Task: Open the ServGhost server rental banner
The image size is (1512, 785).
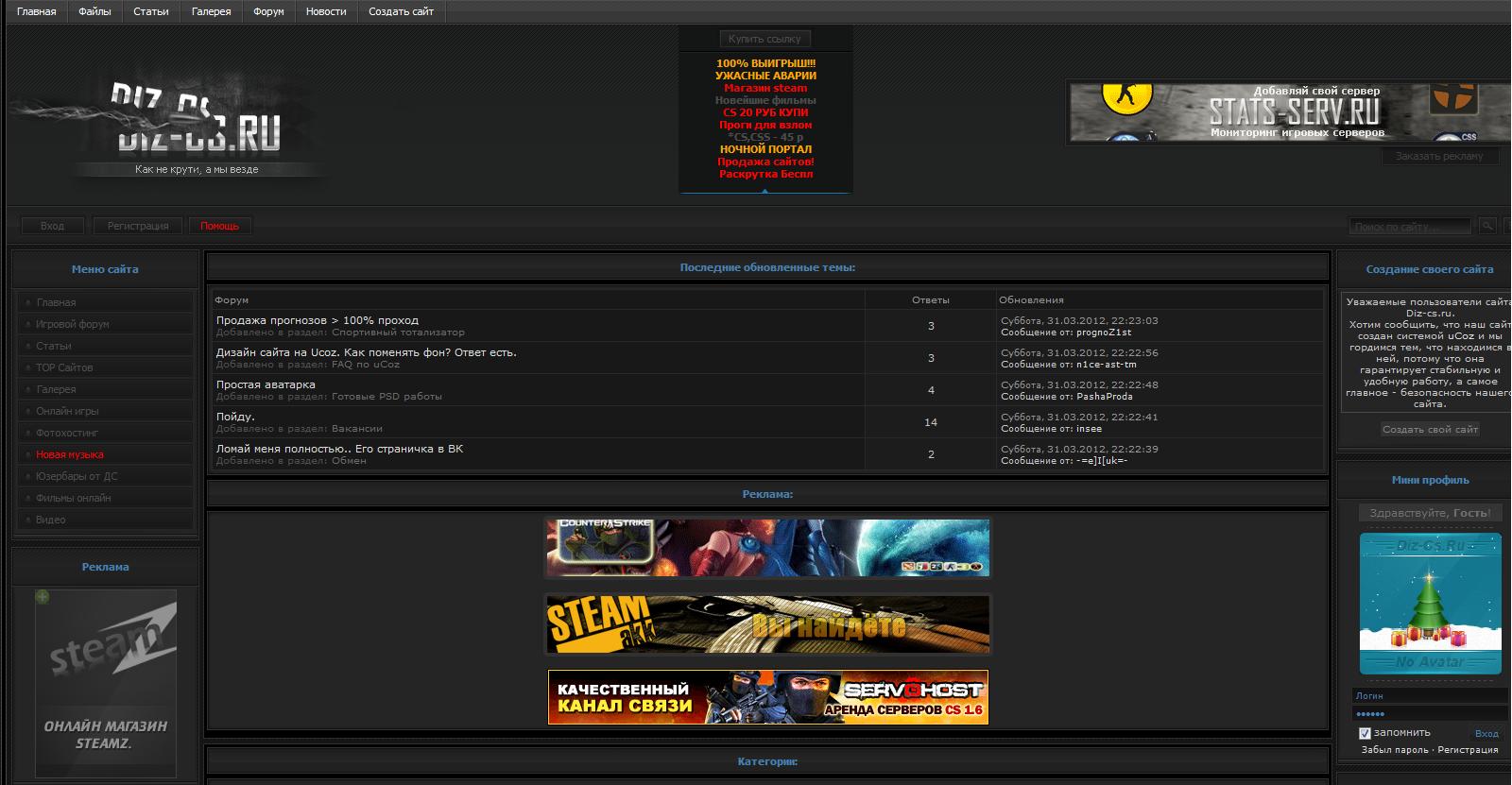Action: pyautogui.click(x=768, y=697)
